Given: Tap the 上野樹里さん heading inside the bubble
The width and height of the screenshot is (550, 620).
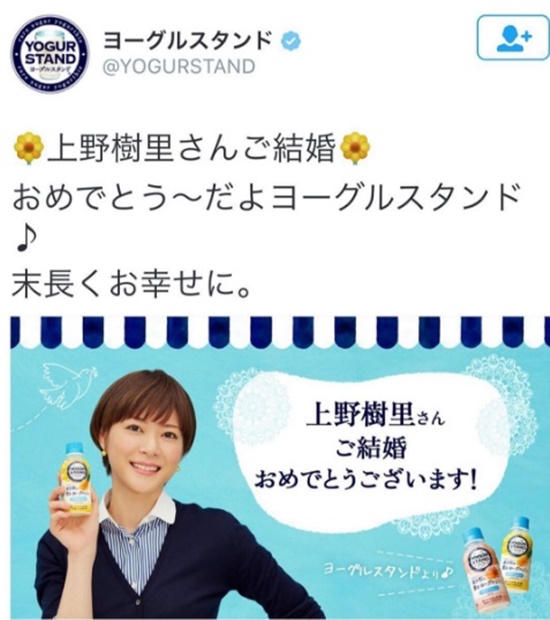Looking at the screenshot, I should 376,417.
